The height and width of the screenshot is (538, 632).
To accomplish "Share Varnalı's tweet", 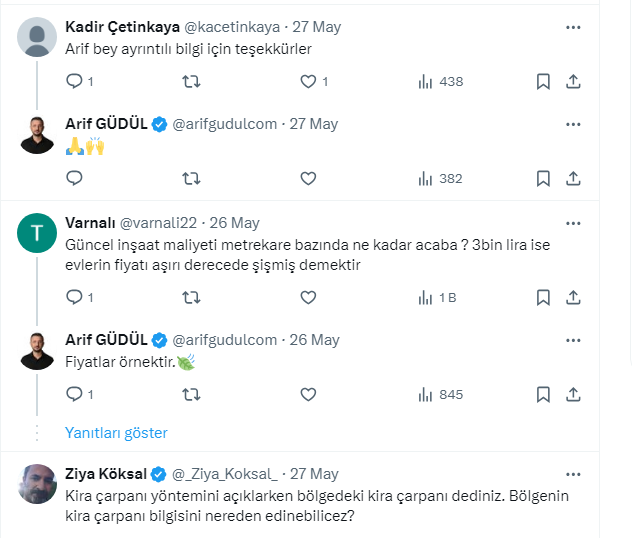I will point(573,297).
